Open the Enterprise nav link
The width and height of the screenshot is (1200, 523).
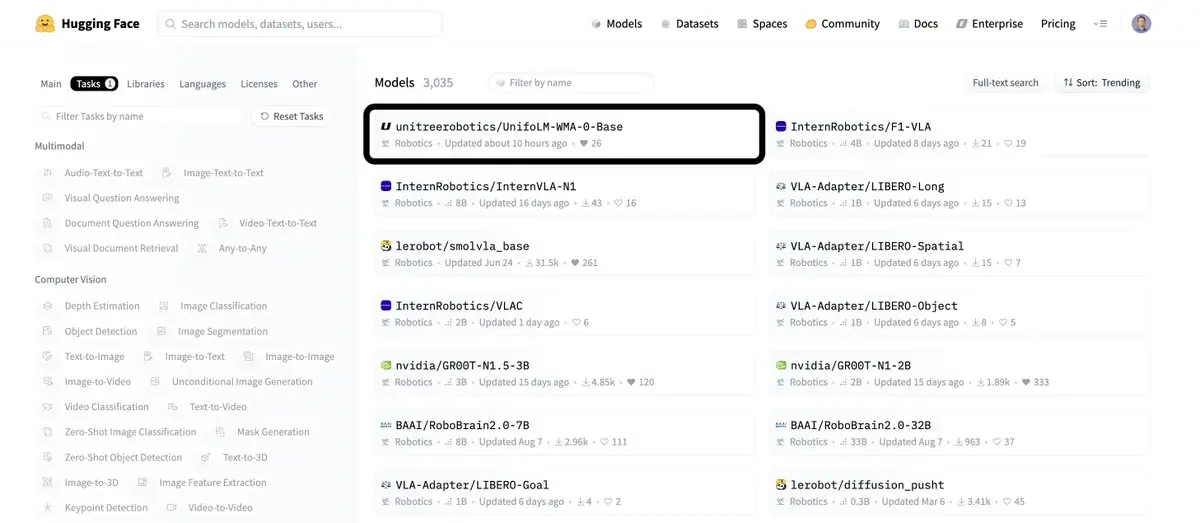[x=989, y=24]
